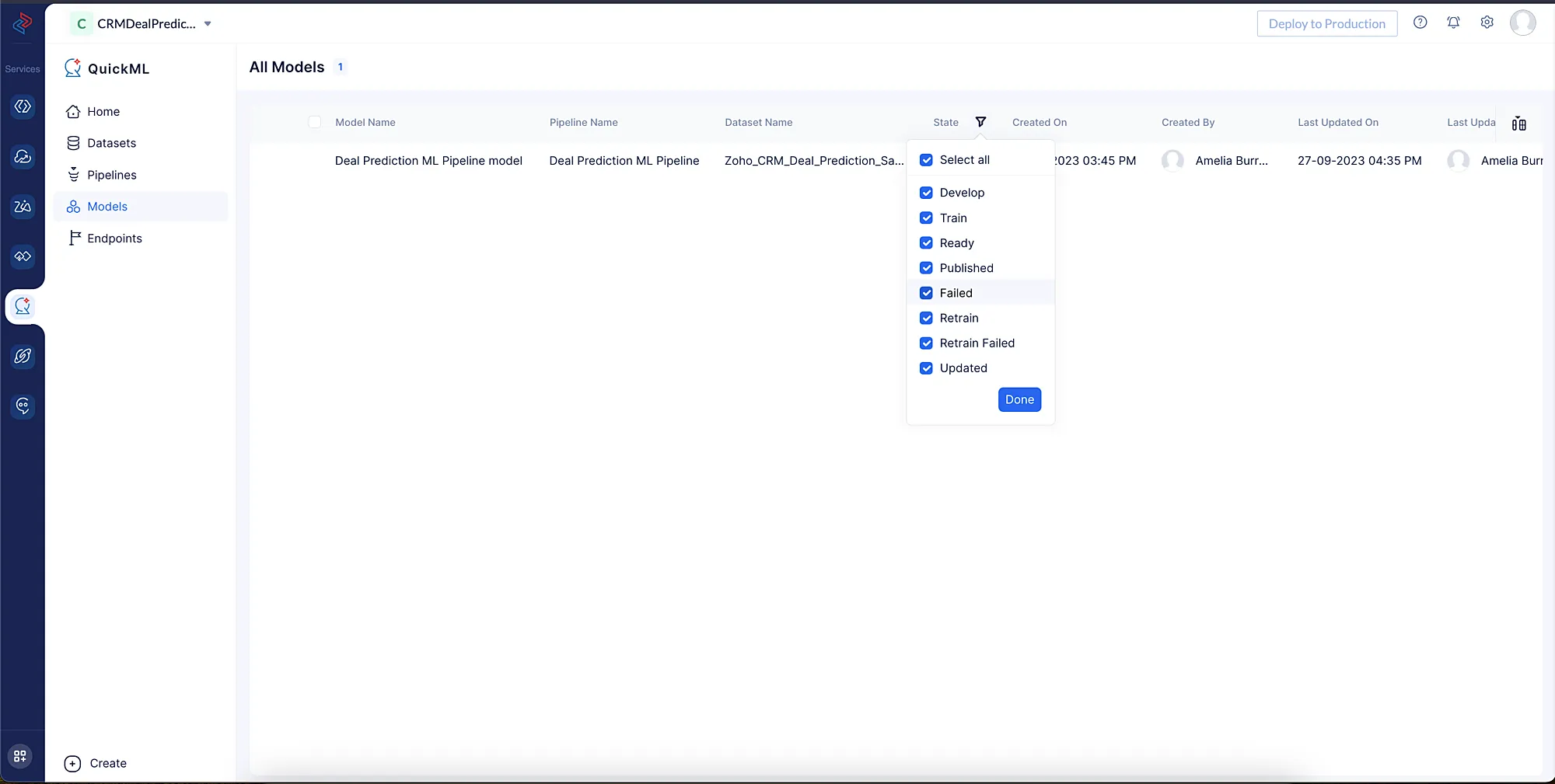The image size is (1555, 784).
Task: Open the notifications bell icon
Action: tap(1453, 23)
